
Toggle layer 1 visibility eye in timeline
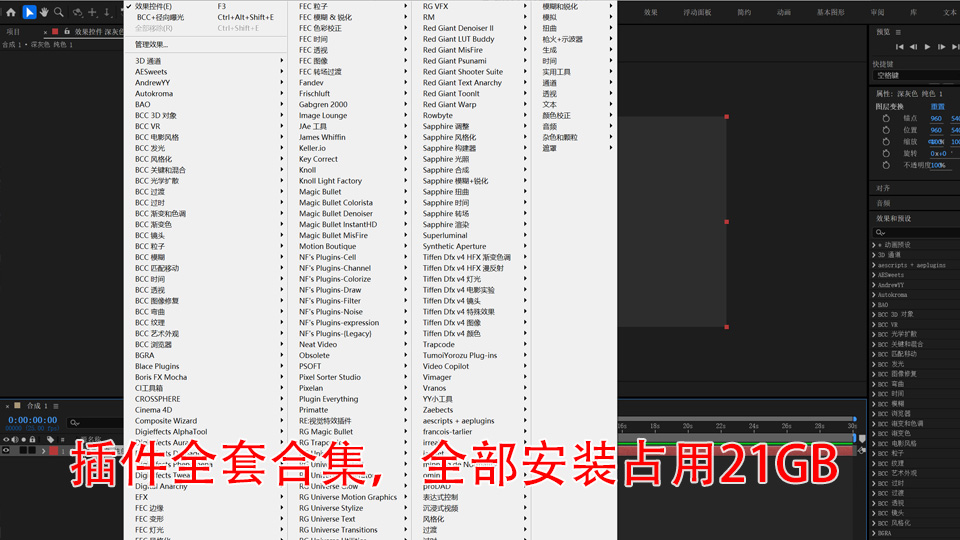click(x=6, y=451)
